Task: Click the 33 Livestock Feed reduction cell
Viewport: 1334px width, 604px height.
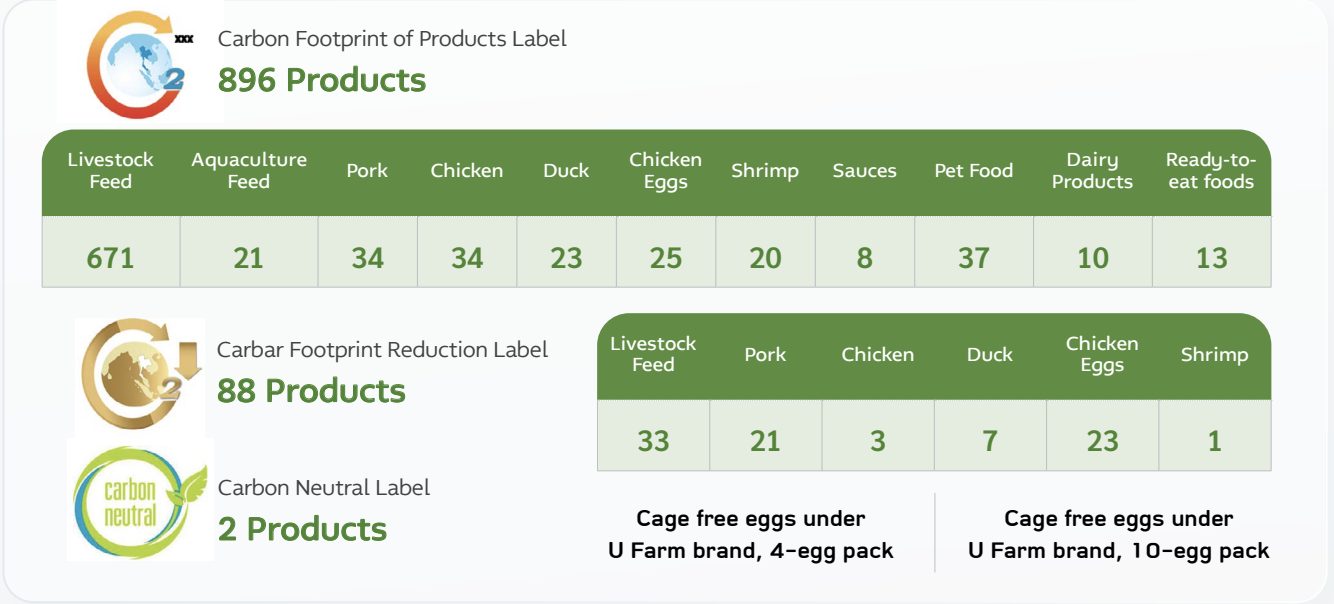Action: [x=653, y=441]
